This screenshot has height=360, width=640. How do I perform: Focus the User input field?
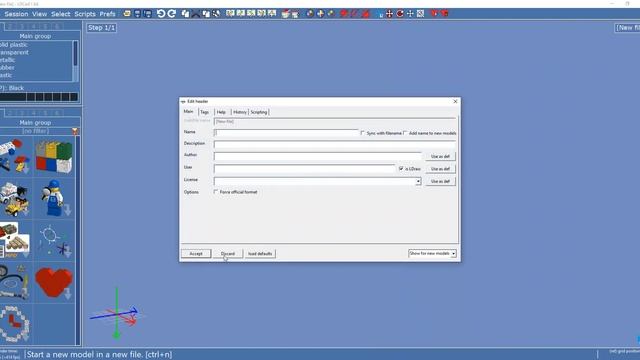304,169
